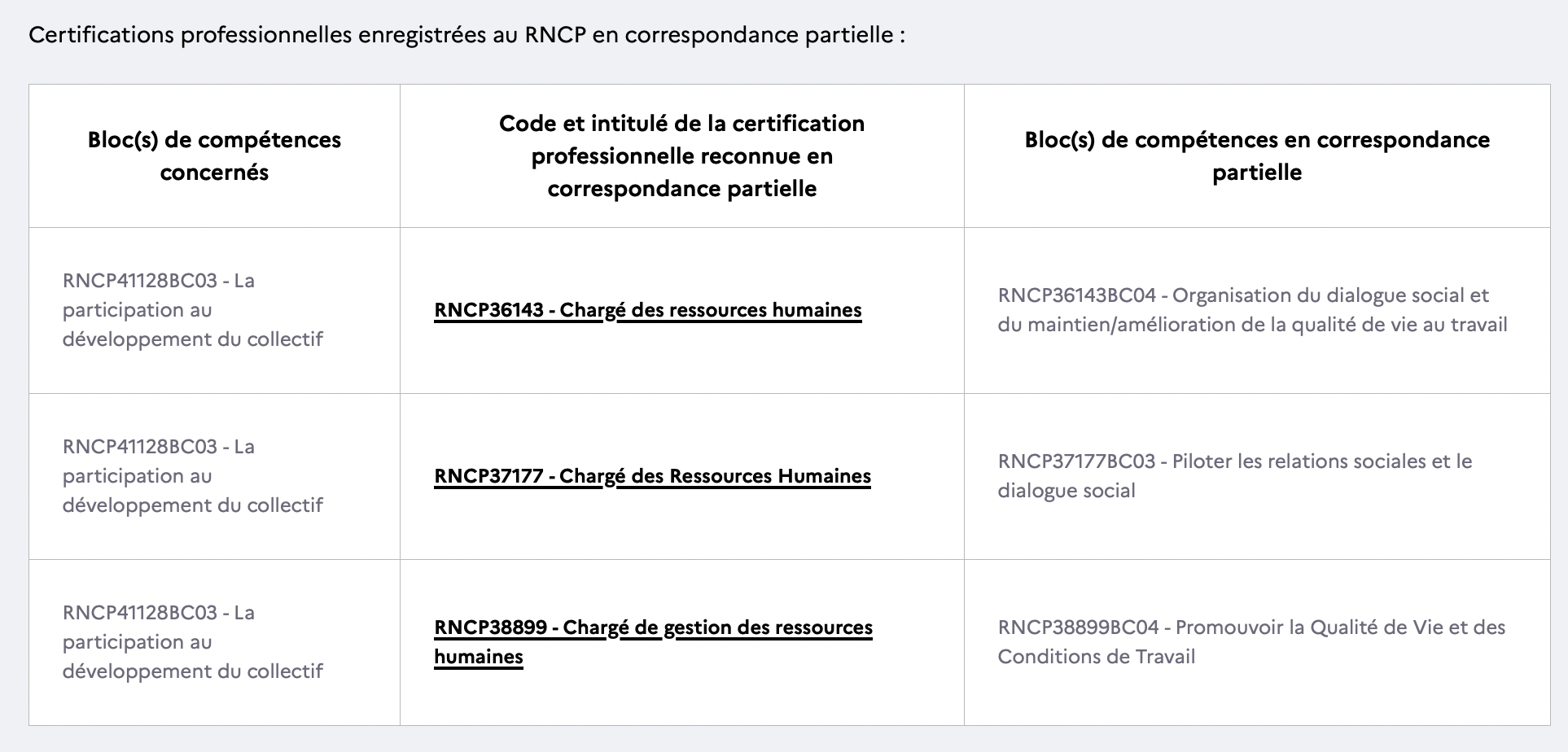
Task: Click 'Conditions de Travail' text in last row
Action: [x=1097, y=657]
